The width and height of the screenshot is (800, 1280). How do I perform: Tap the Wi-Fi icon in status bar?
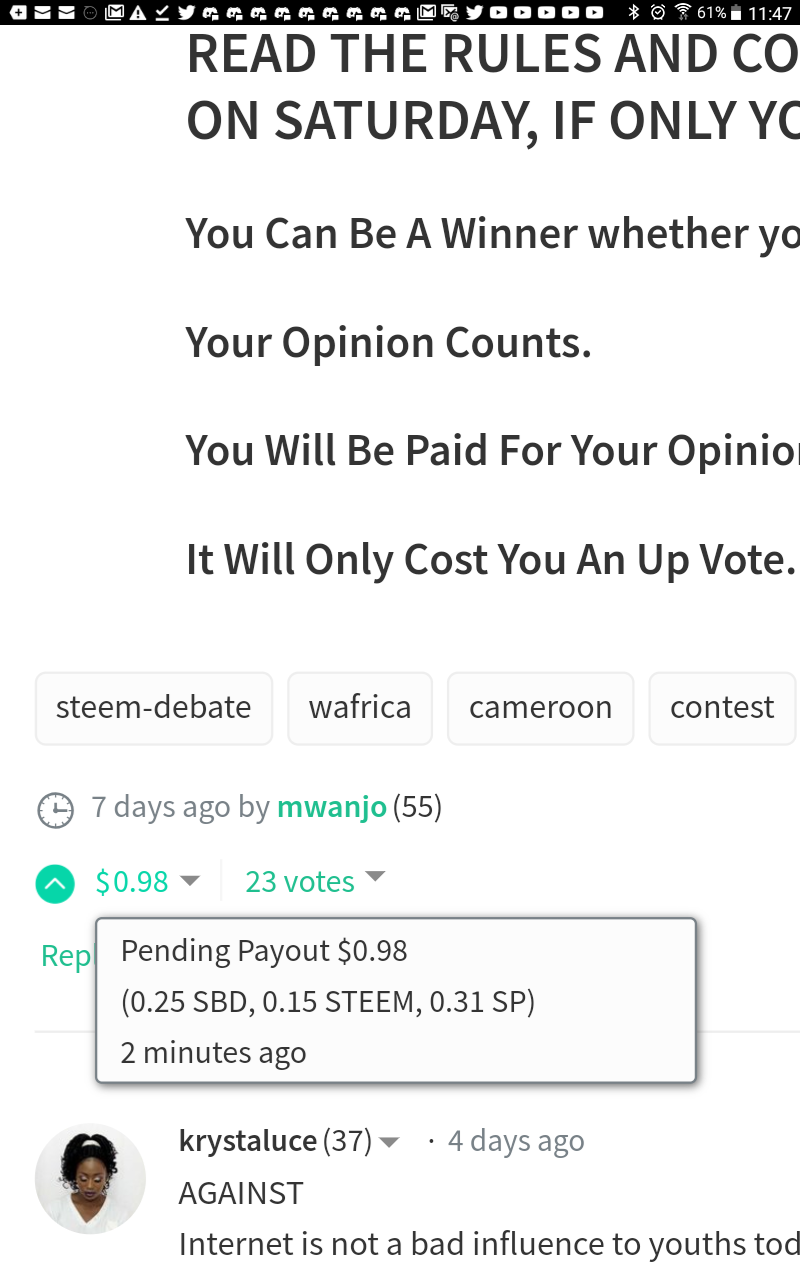click(684, 13)
